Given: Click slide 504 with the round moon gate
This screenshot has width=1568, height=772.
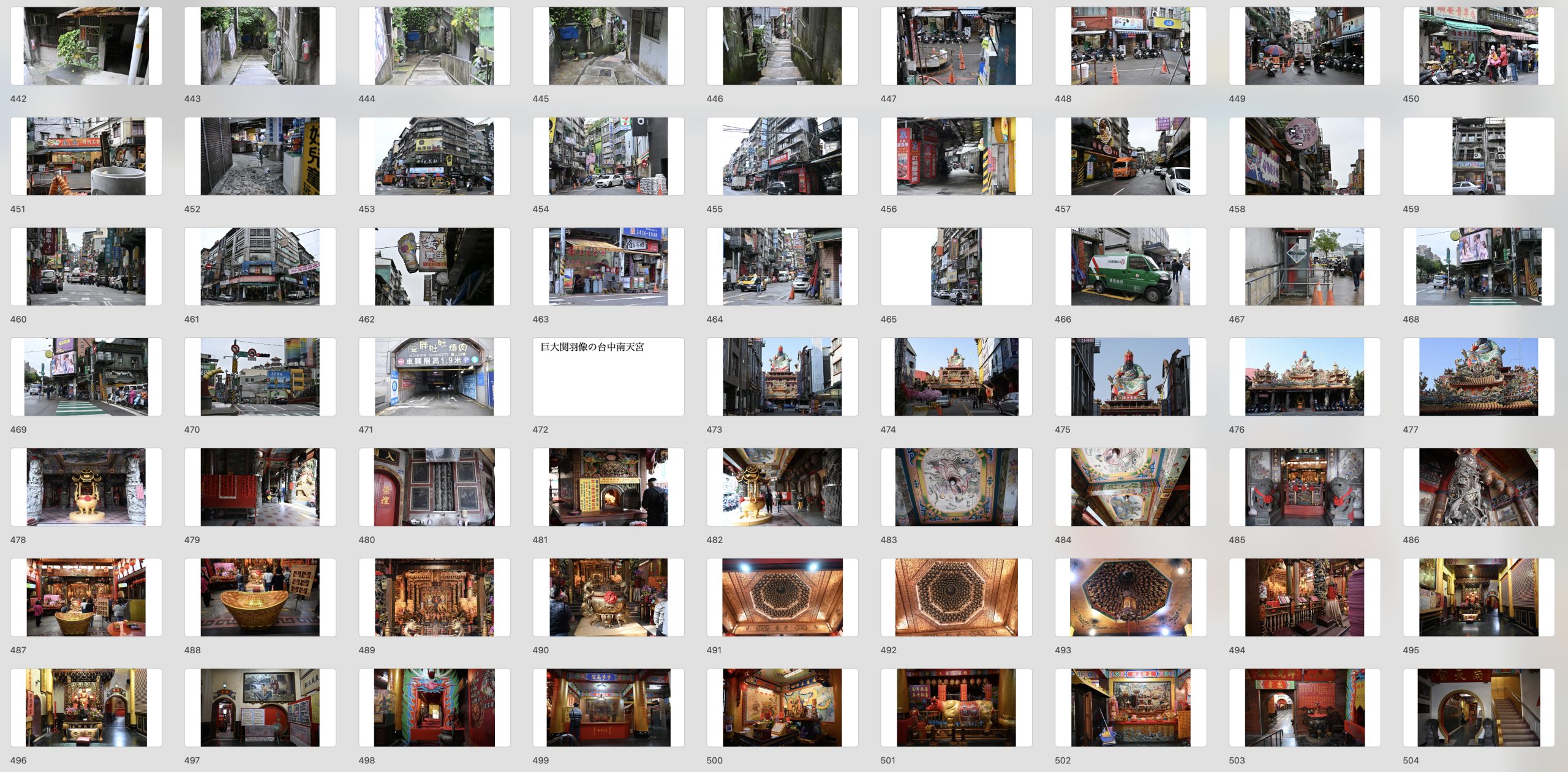Looking at the screenshot, I should [1478, 707].
